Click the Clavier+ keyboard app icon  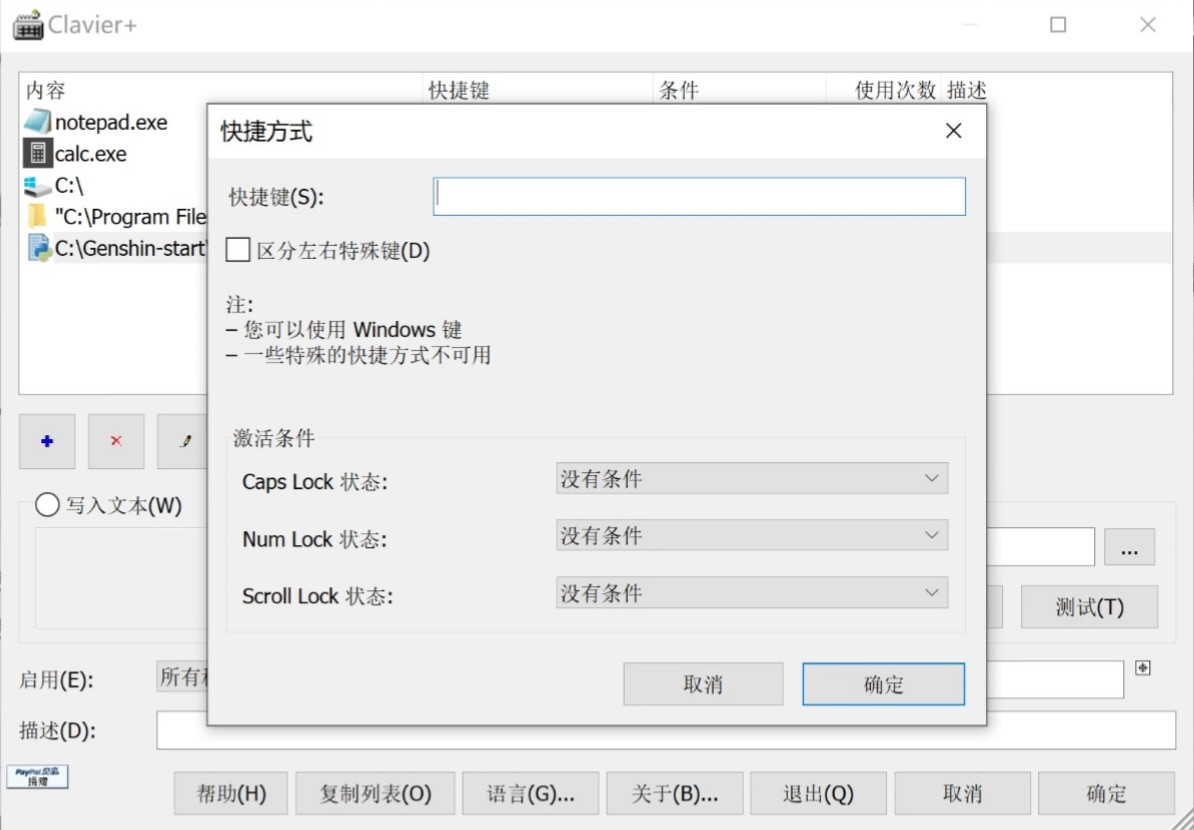pyautogui.click(x=28, y=25)
